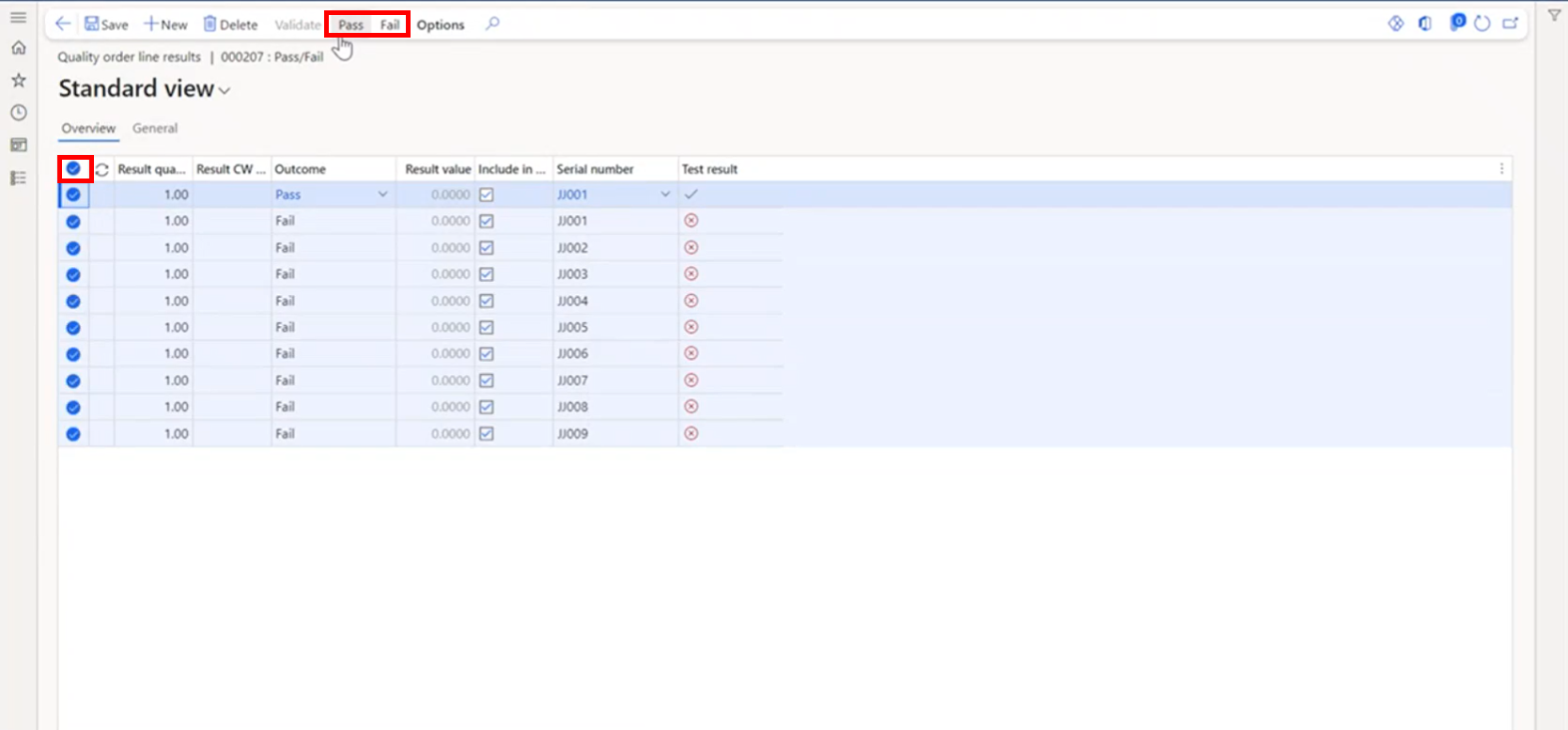
Task: Deselect the row with serial JJ009
Action: pyautogui.click(x=73, y=434)
